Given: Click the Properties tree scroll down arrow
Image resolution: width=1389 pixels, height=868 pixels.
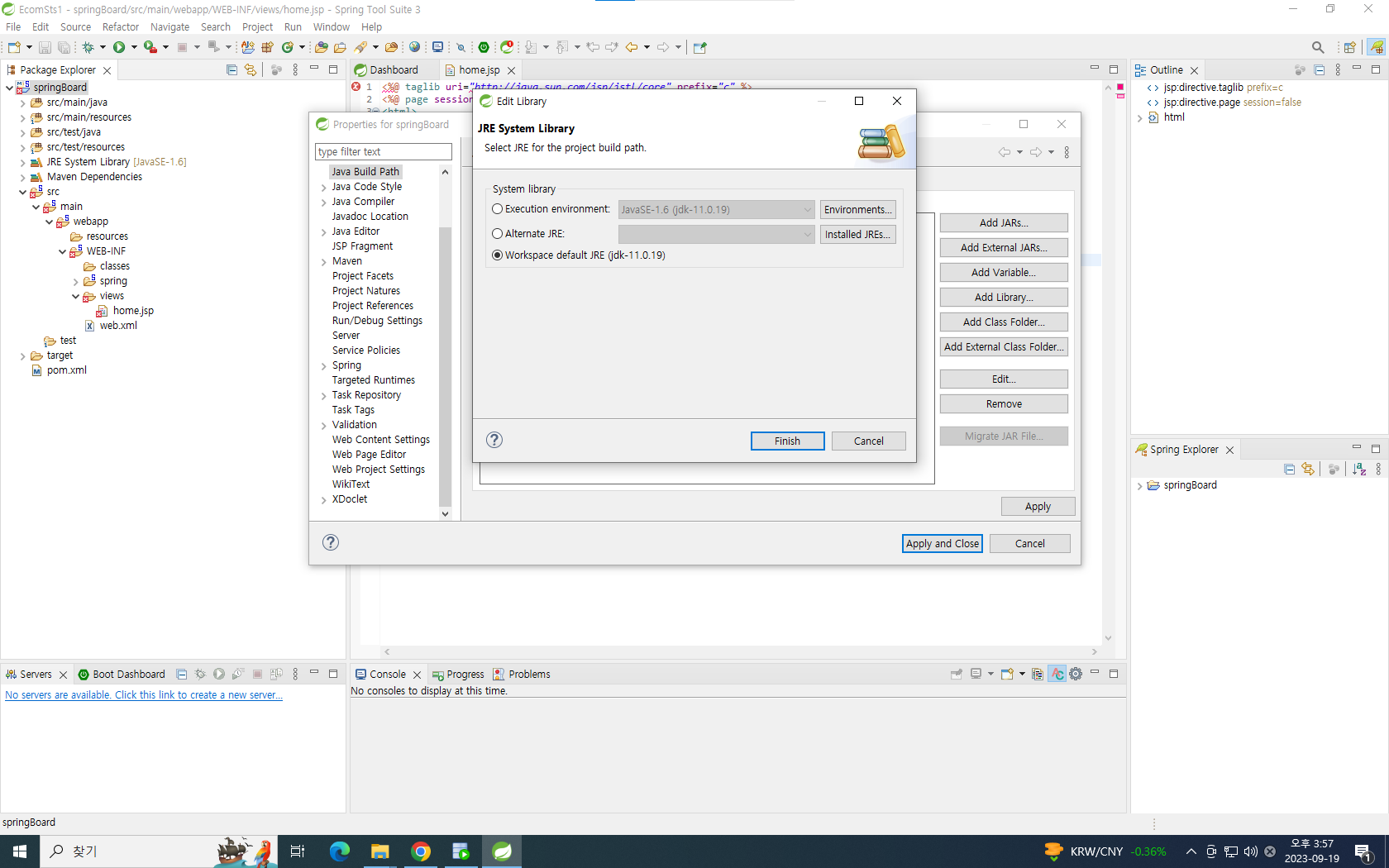Looking at the screenshot, I should tap(445, 513).
